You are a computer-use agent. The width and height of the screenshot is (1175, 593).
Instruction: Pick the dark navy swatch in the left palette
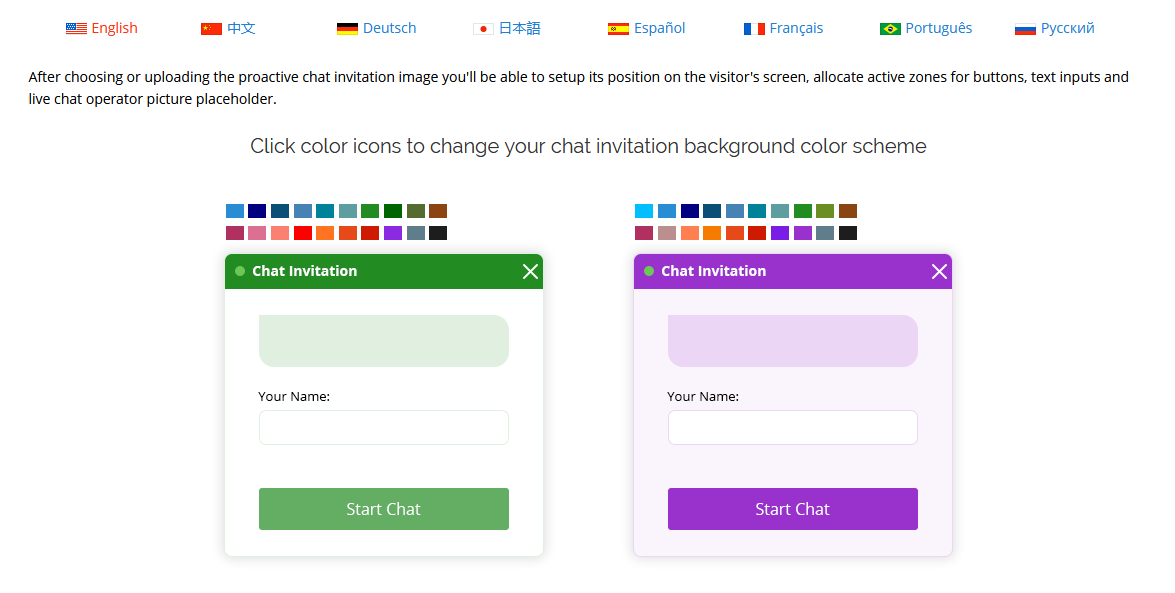tap(257, 211)
